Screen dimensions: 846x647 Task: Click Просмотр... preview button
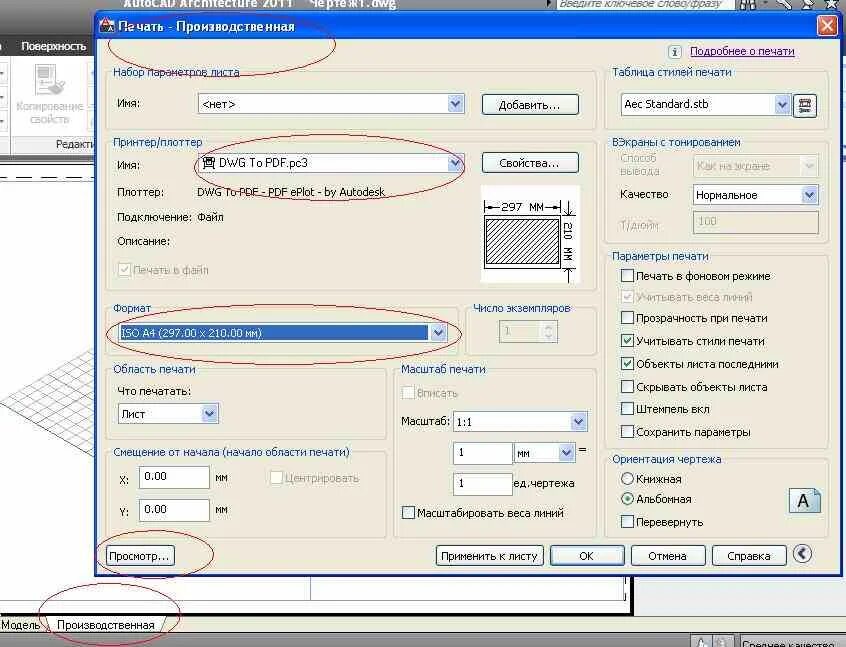[140, 556]
